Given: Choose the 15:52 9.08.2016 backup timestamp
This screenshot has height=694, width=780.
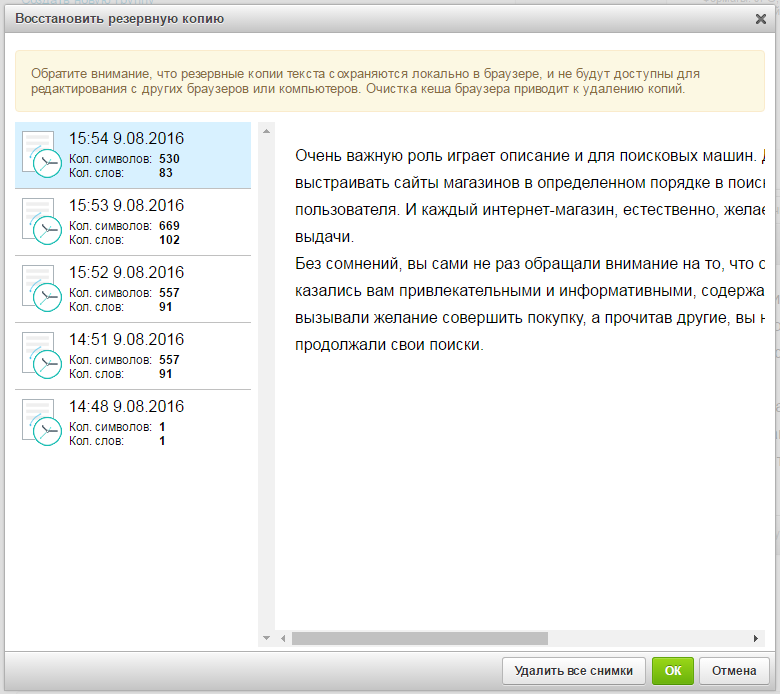Looking at the screenshot, I should [x=126, y=273].
